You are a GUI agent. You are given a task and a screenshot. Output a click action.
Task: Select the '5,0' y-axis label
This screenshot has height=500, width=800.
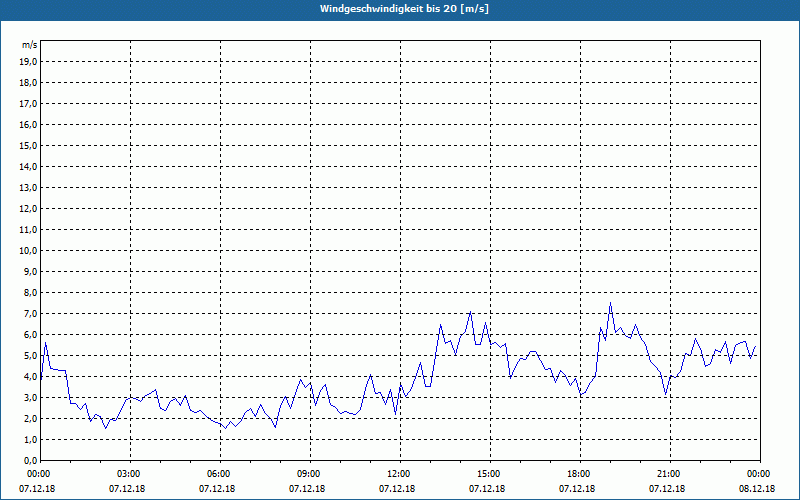coord(30,356)
